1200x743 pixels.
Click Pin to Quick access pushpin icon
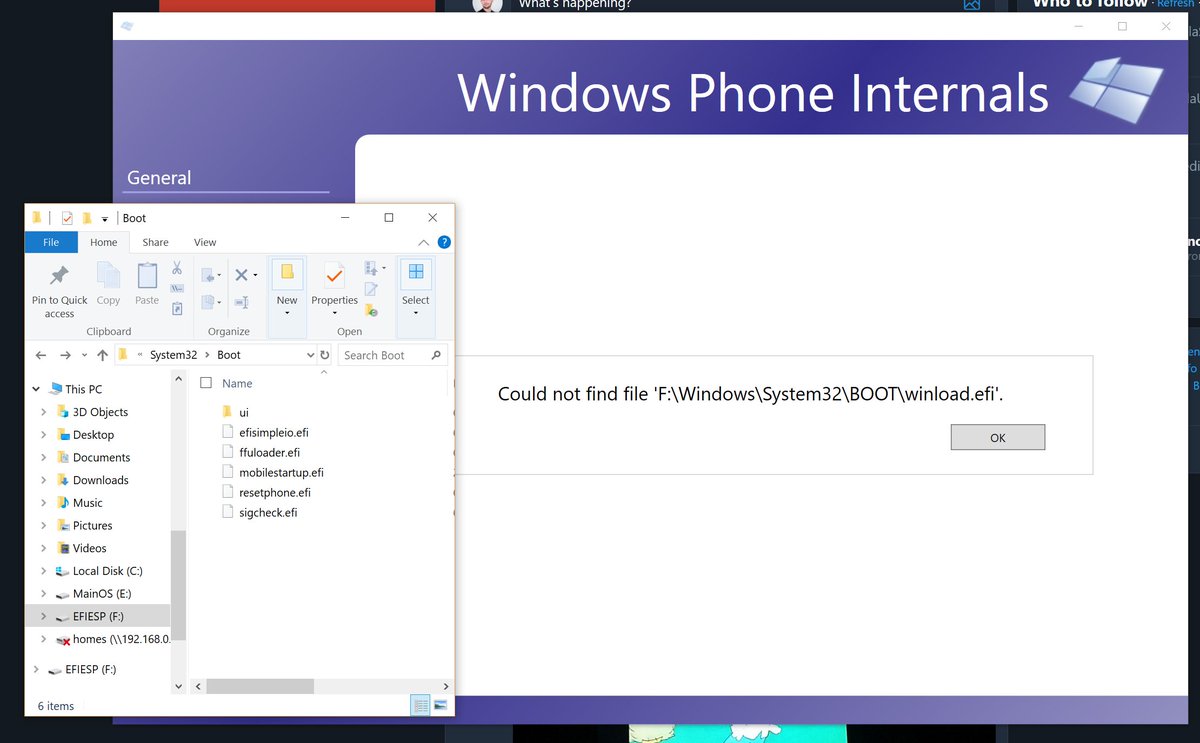[x=59, y=274]
